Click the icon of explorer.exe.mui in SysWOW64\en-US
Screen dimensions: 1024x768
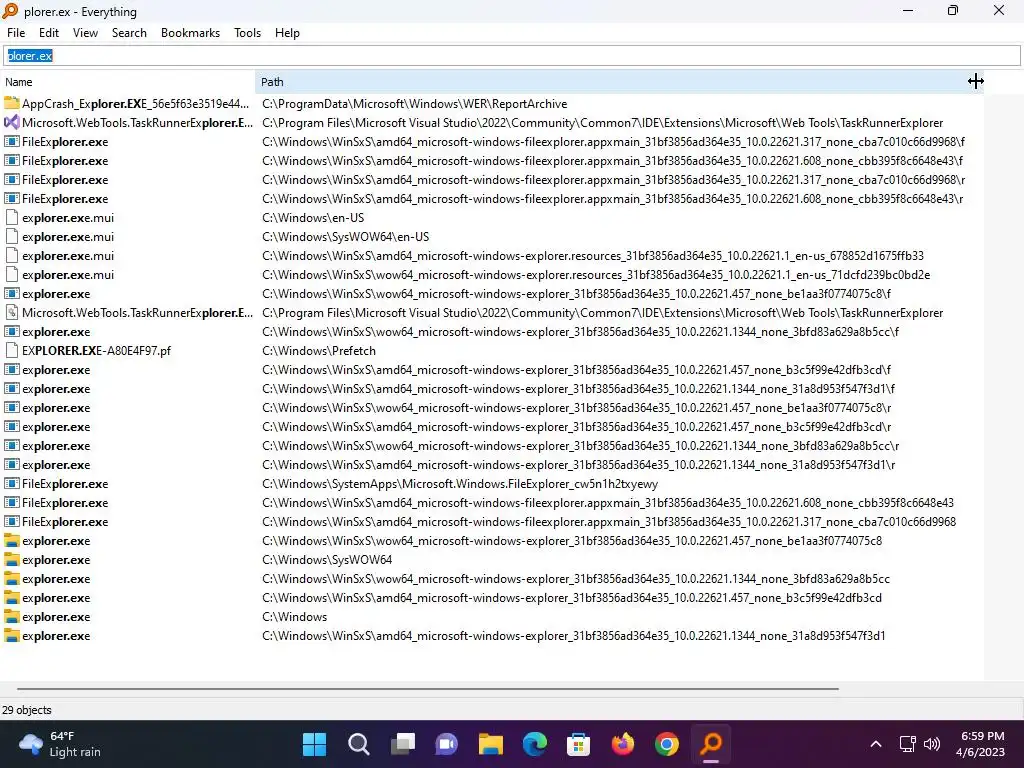tap(11, 236)
